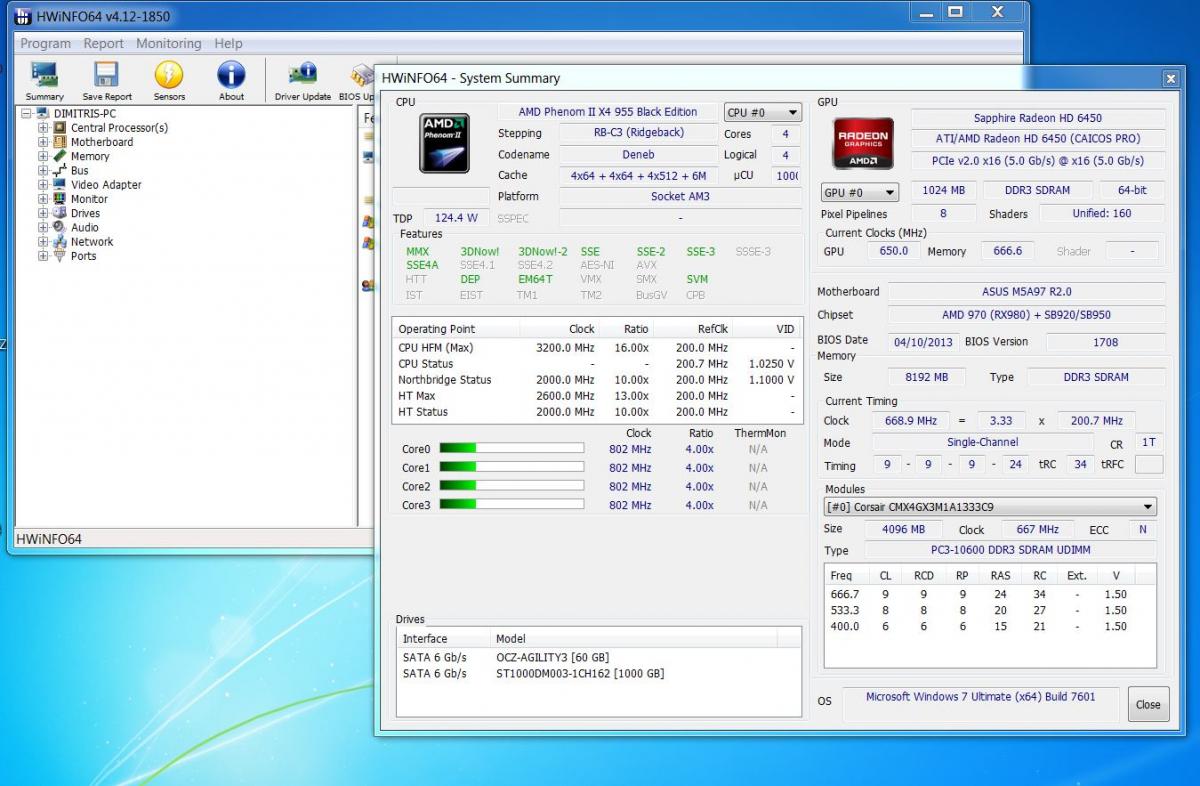Screen dimensions: 1200x786
Task: Click the chipset AMD 970 (RX980) field
Action: pos(1026,315)
